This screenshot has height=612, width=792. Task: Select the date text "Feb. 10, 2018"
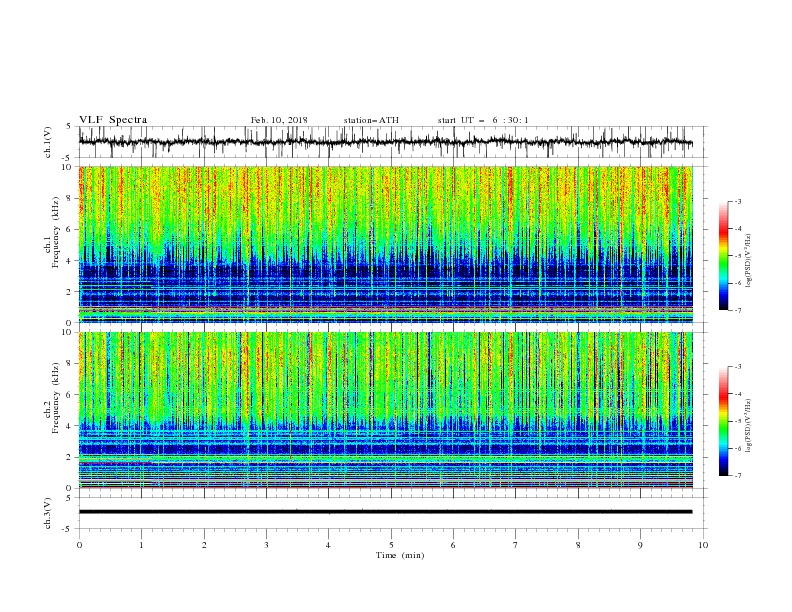pos(279,120)
